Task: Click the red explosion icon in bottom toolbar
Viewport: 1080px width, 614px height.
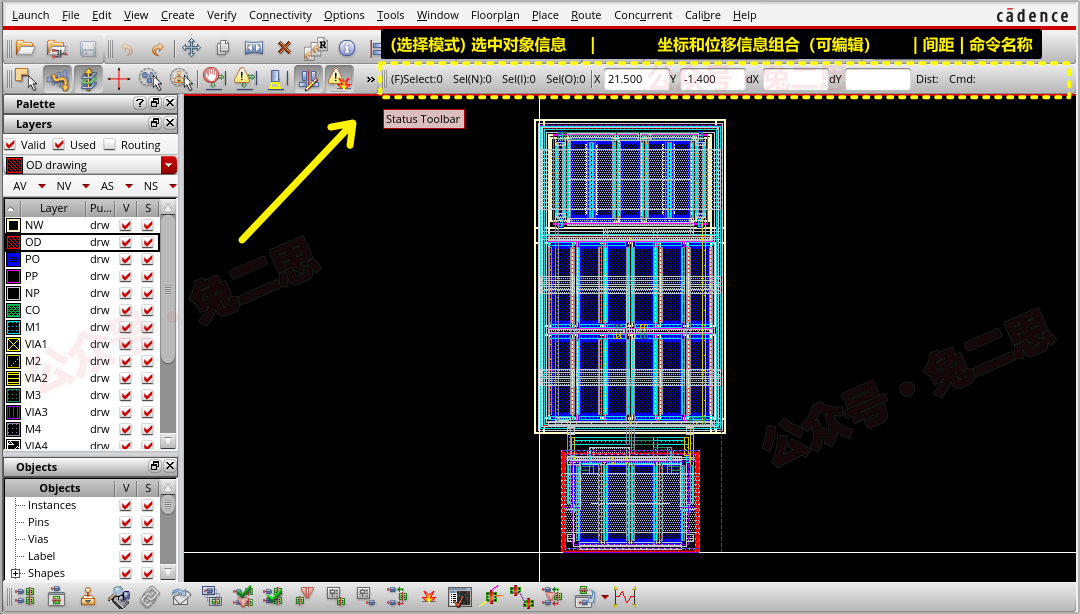Action: 429,597
